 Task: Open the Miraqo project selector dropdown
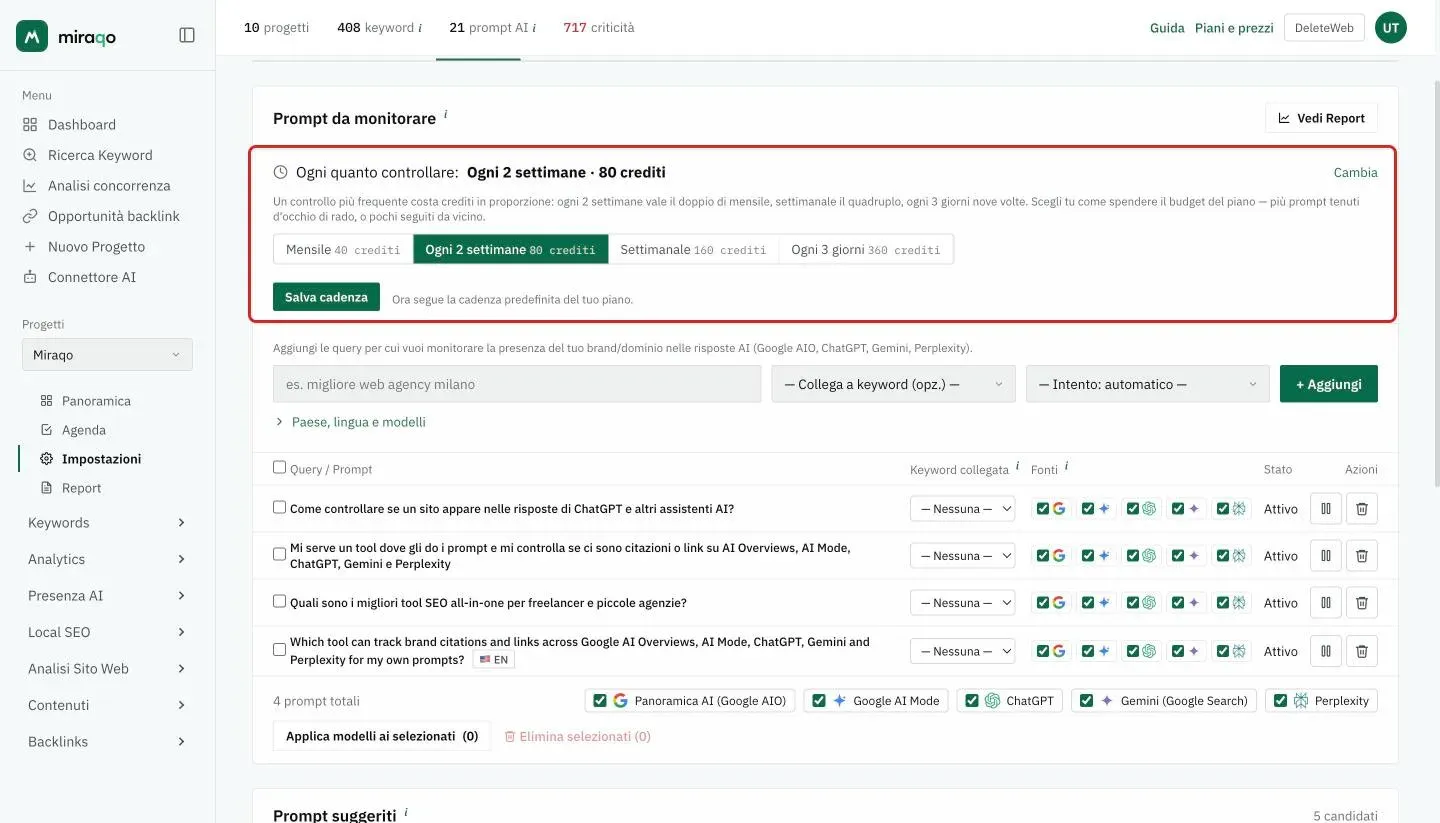coord(107,355)
